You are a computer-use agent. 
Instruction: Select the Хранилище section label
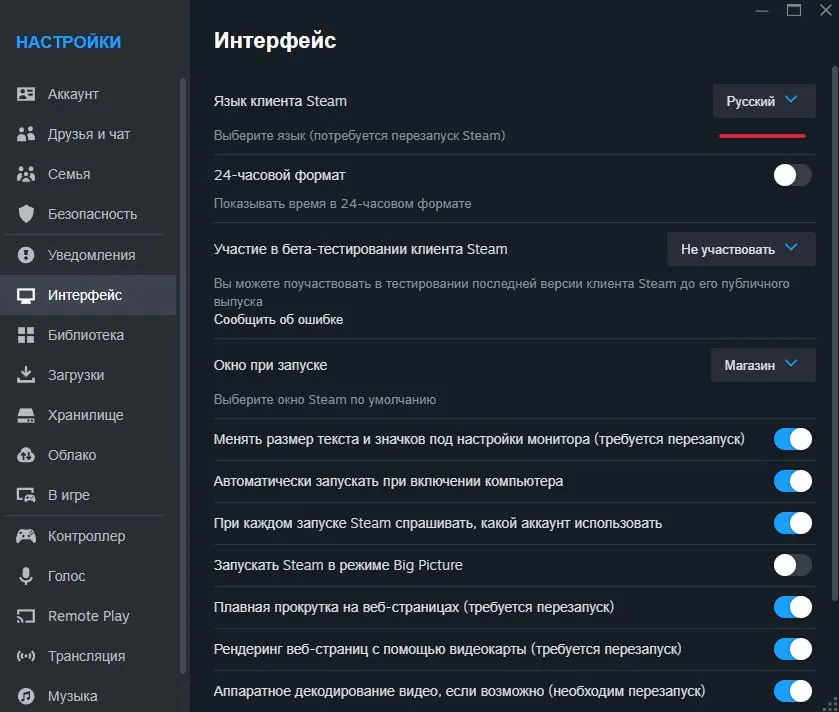click(86, 415)
